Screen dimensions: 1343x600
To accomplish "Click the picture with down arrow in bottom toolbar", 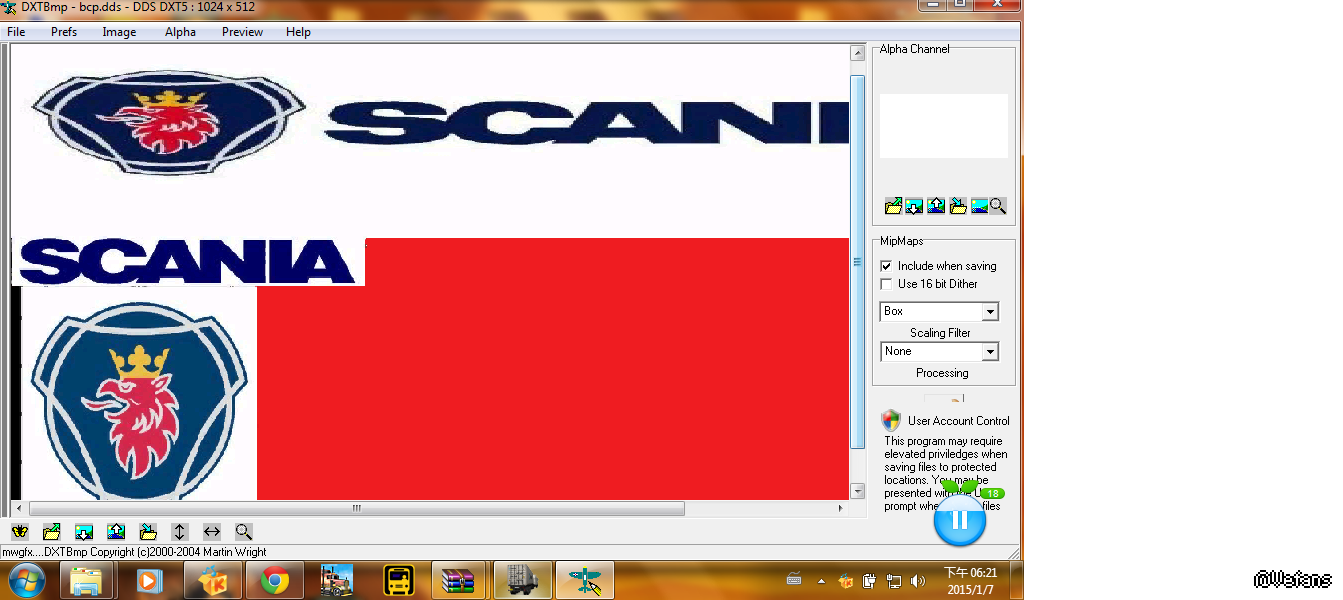I will [84, 532].
